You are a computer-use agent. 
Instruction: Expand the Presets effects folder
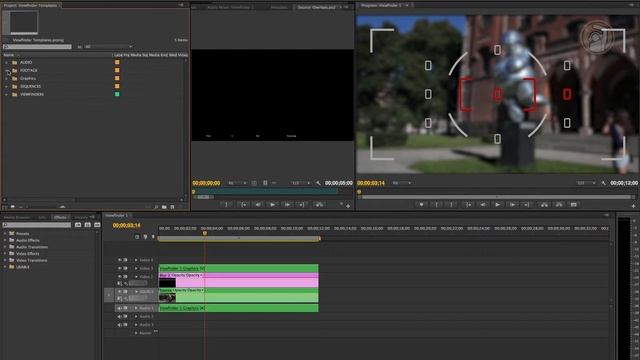tap(5, 233)
